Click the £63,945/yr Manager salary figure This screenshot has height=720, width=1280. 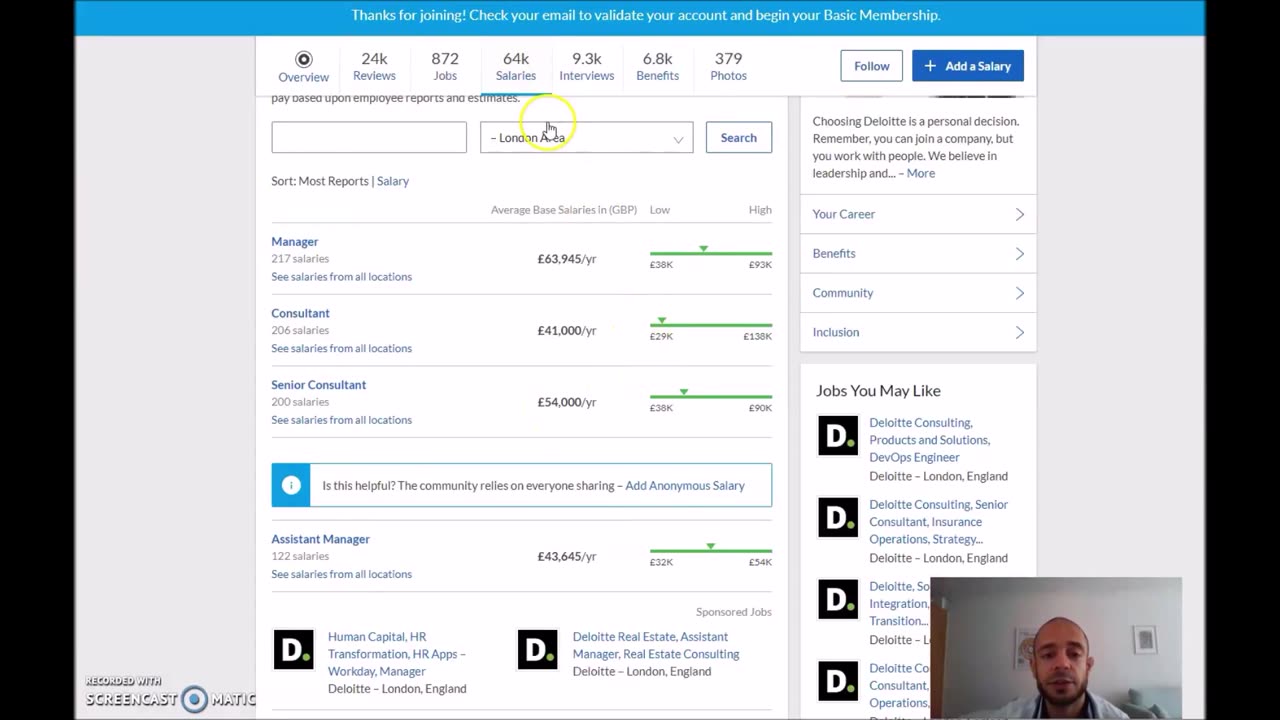(567, 258)
